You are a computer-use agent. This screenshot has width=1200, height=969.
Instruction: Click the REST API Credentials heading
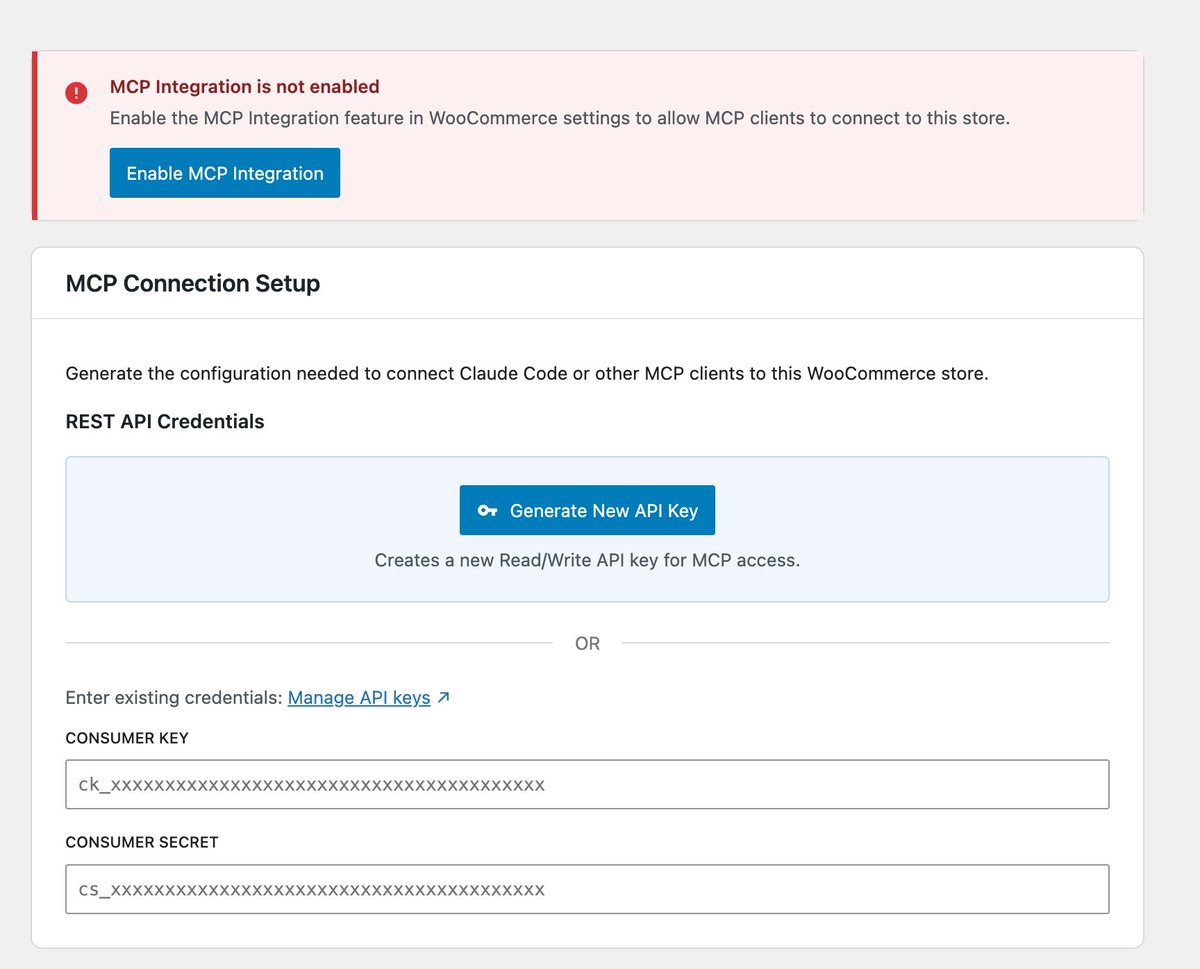pyautogui.click(x=165, y=421)
